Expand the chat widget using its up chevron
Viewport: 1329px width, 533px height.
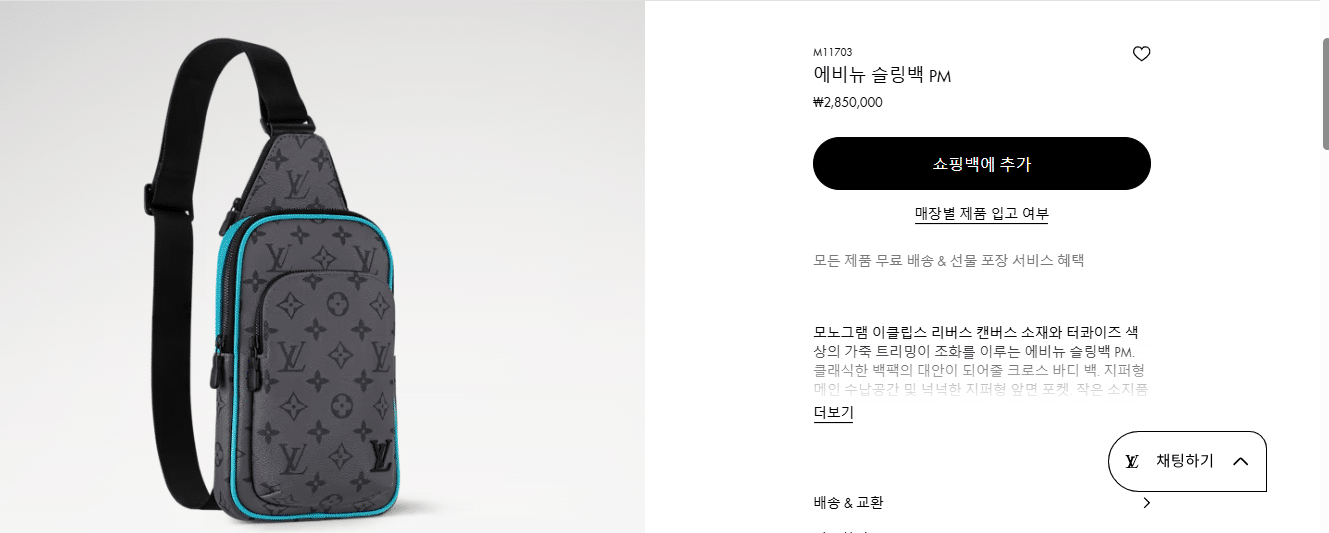tap(1241, 461)
